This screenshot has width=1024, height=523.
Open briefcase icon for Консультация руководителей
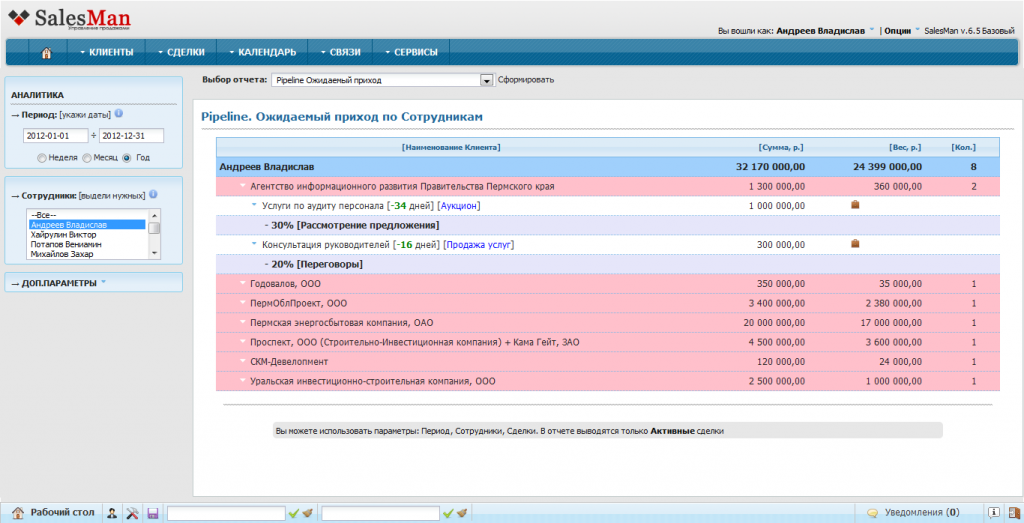[x=855, y=244]
